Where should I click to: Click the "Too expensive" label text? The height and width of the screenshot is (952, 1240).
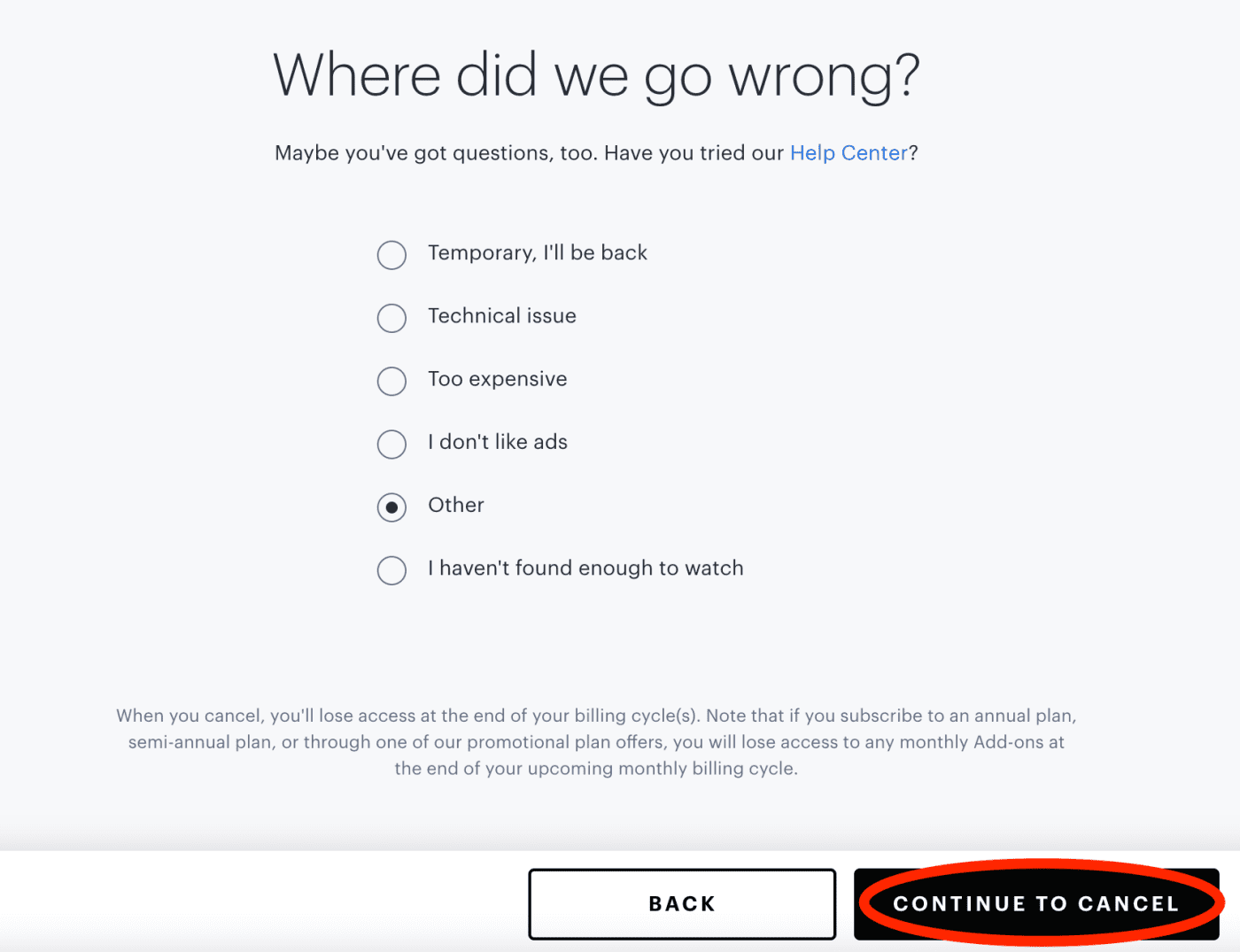point(497,379)
